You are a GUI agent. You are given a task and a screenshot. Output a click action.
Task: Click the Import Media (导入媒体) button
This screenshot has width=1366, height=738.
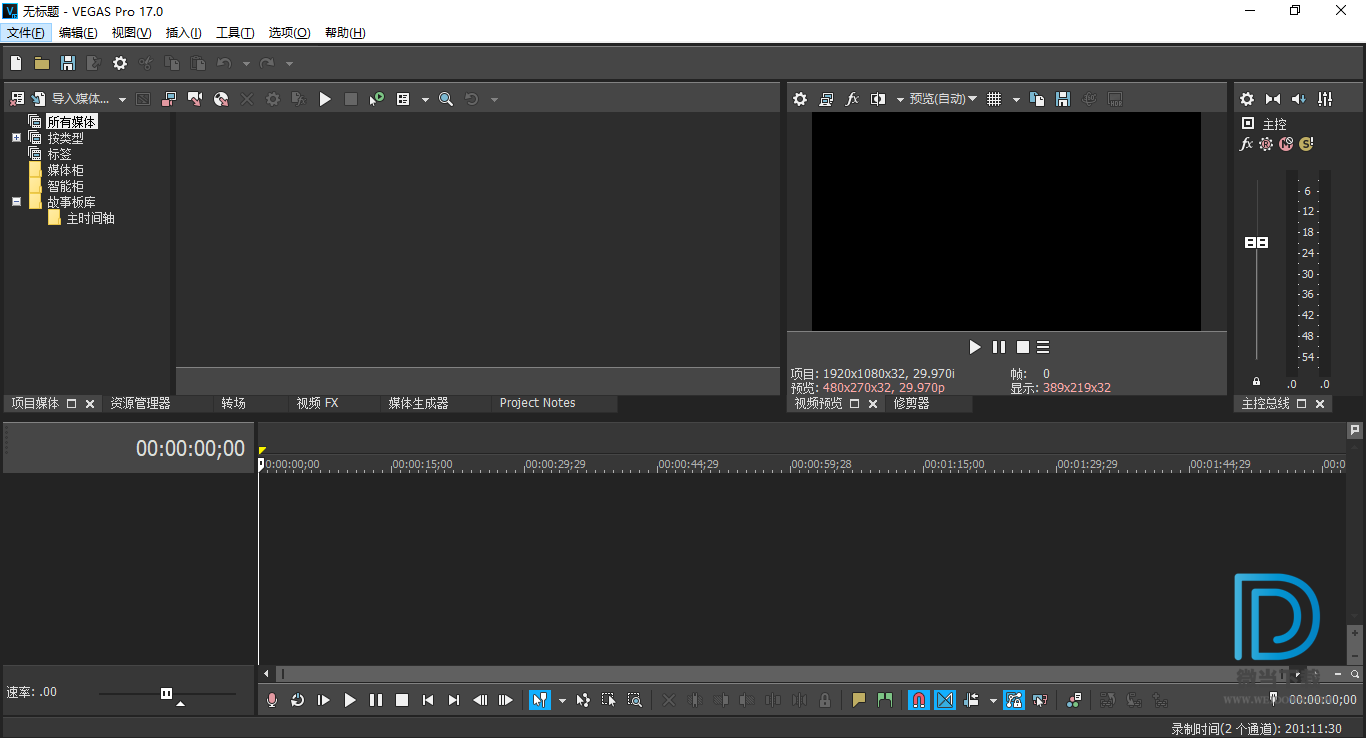click(71, 99)
